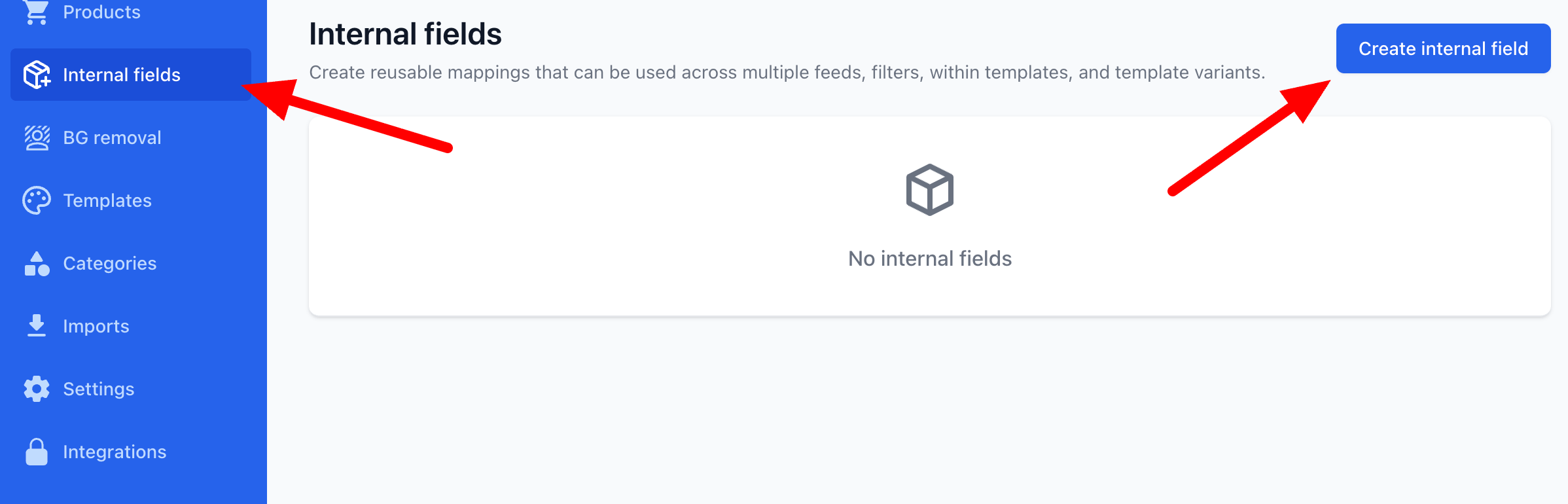Open the BG removal section

(x=112, y=137)
